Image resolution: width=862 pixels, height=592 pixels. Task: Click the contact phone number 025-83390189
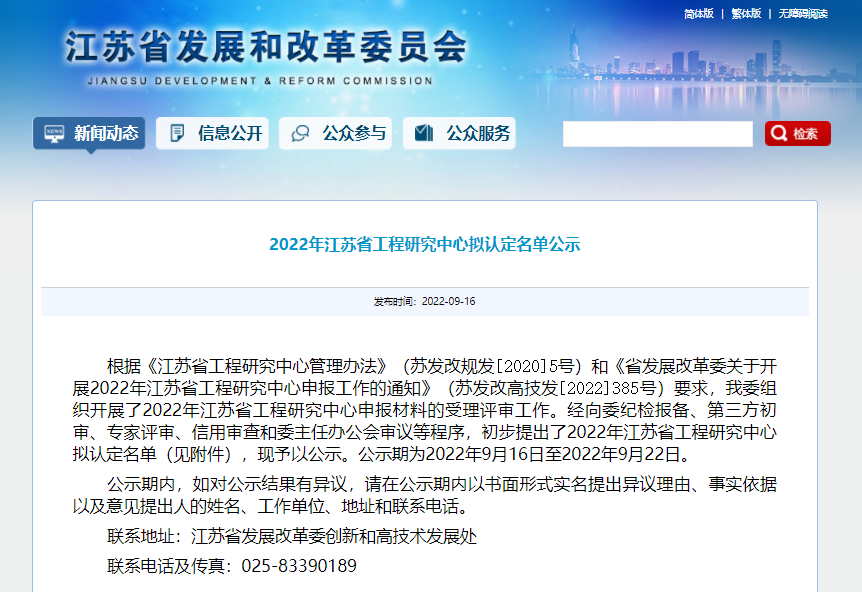pyautogui.click(x=299, y=566)
